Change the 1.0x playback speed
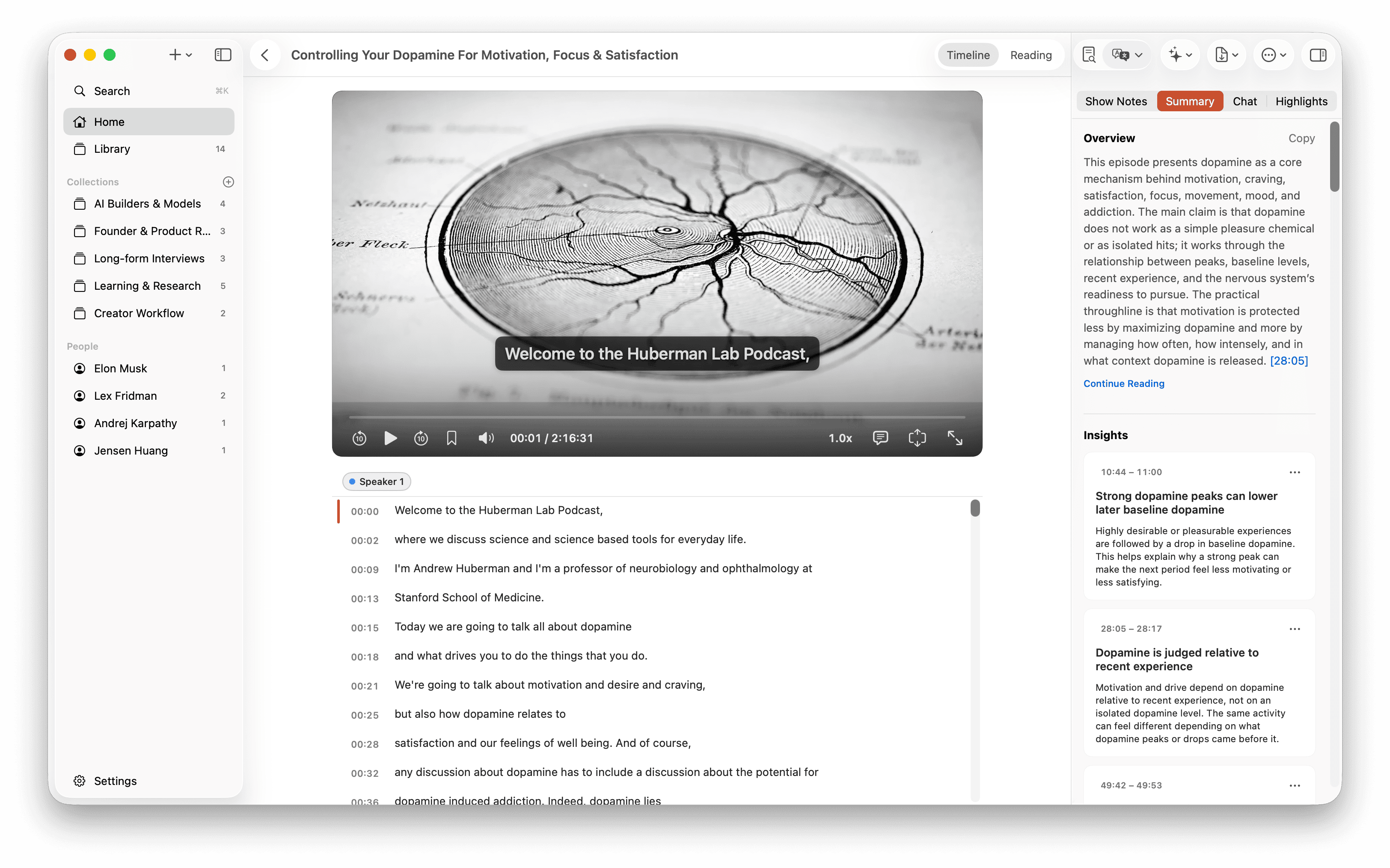 840,438
